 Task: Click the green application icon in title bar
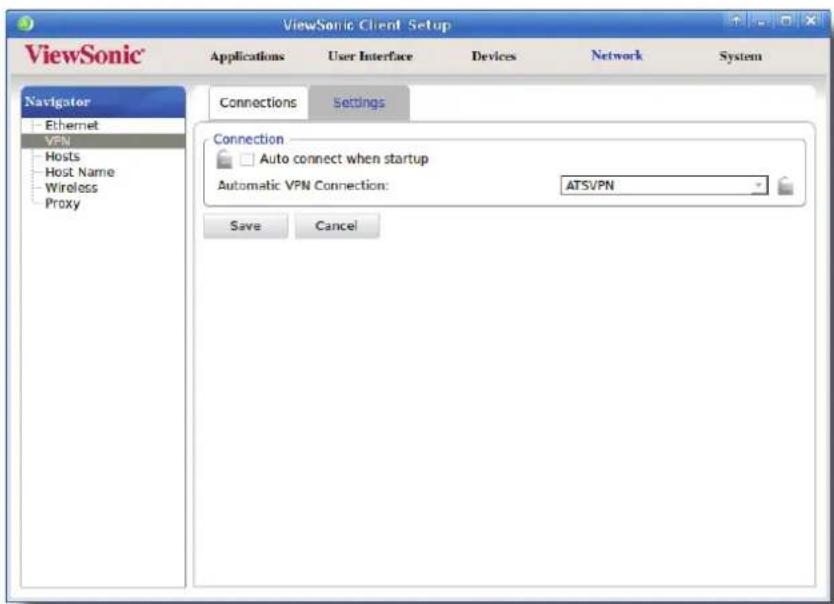pyautogui.click(x=26, y=24)
